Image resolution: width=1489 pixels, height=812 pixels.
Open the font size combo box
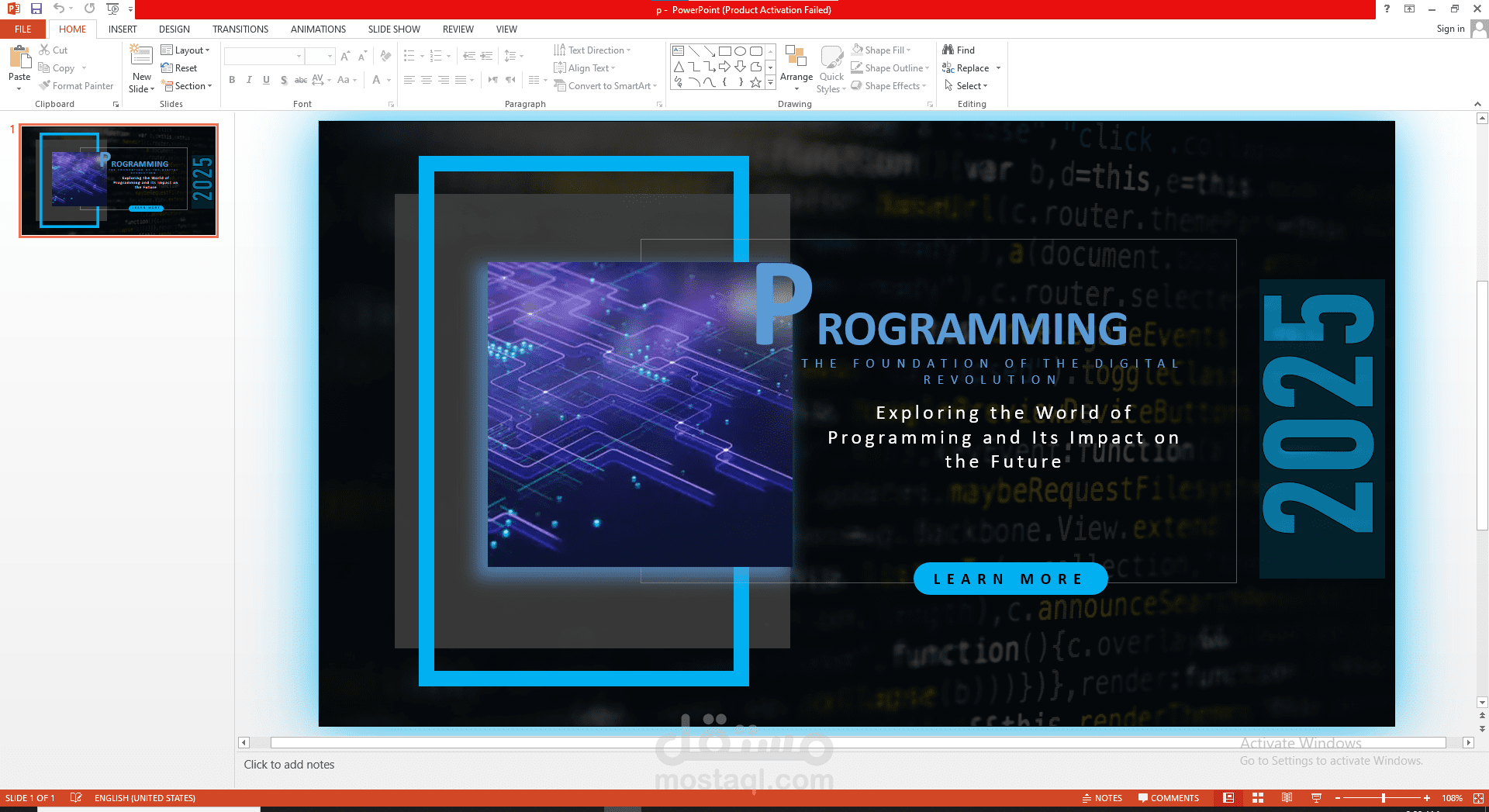320,56
